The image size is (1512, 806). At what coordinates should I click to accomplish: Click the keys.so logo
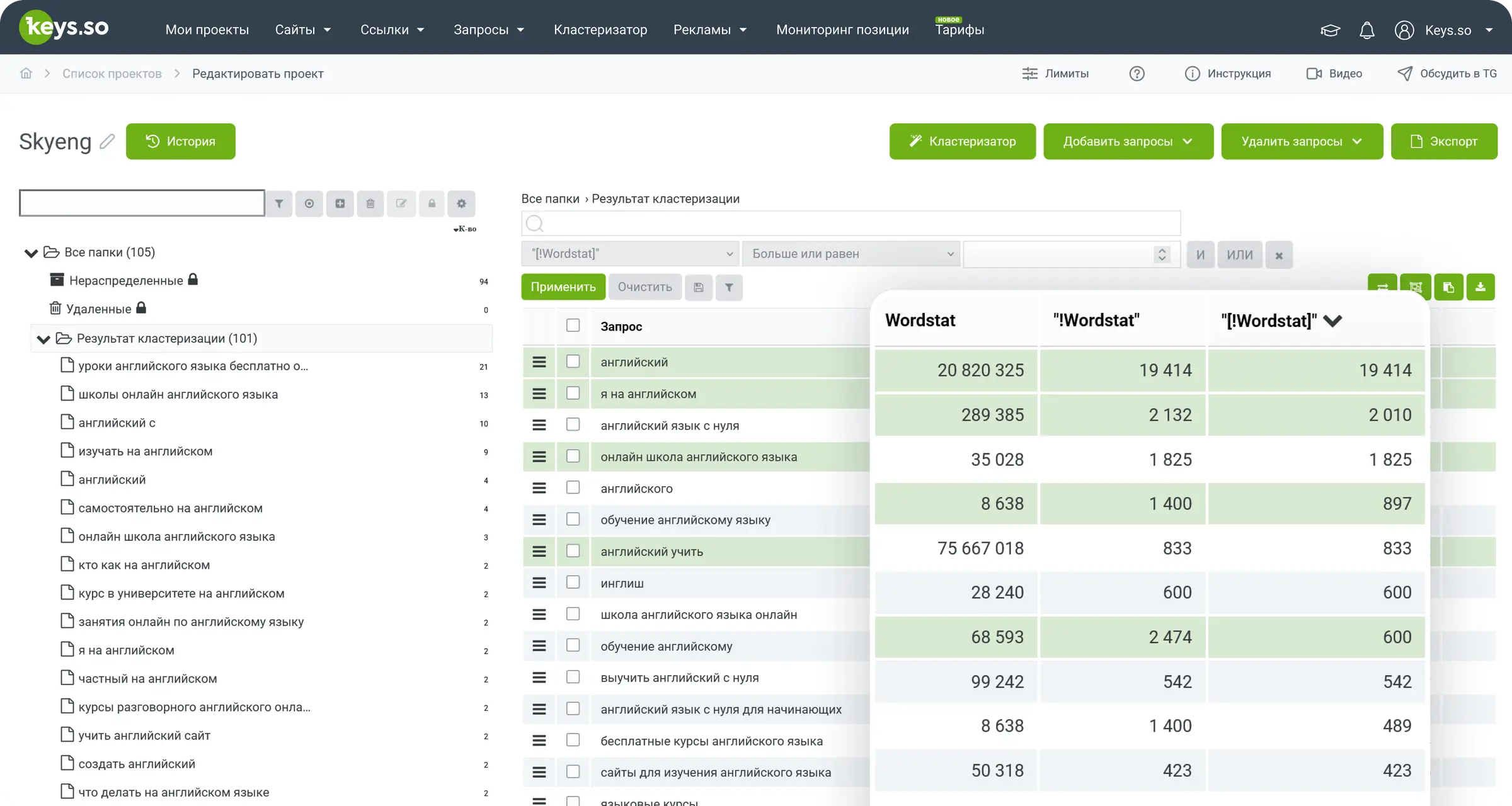pos(64,28)
